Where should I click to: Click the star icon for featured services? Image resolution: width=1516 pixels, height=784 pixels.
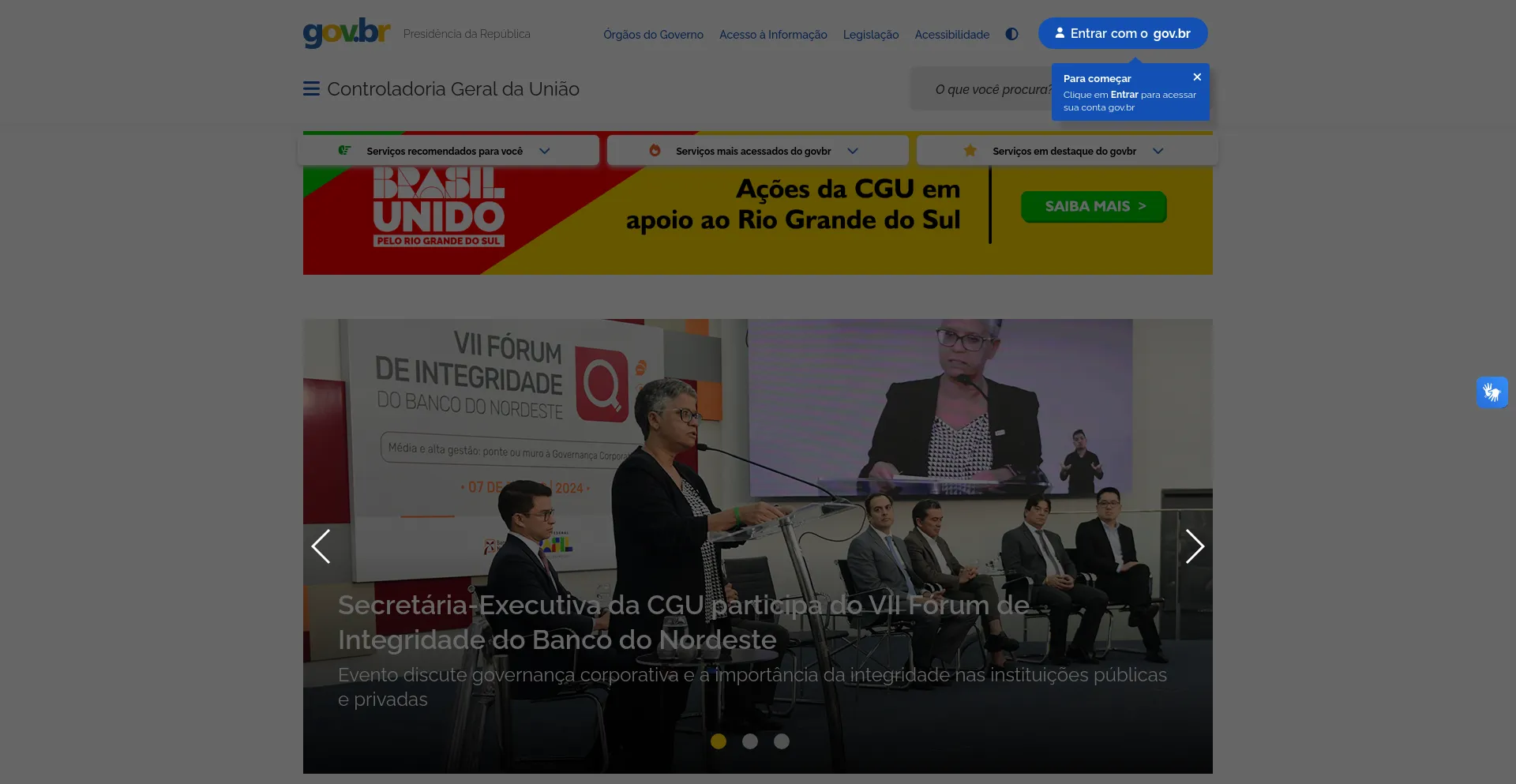pos(970,150)
